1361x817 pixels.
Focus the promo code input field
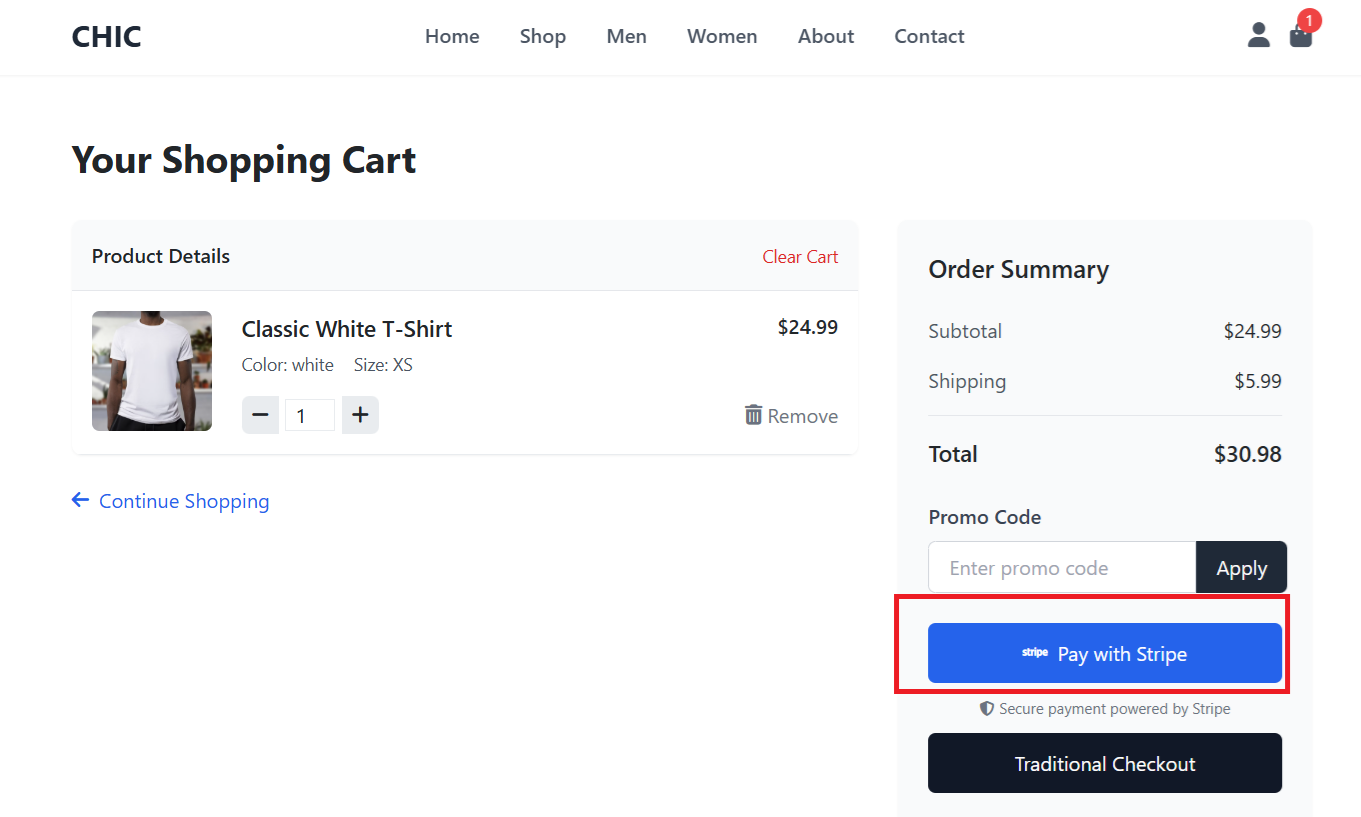tap(1061, 568)
